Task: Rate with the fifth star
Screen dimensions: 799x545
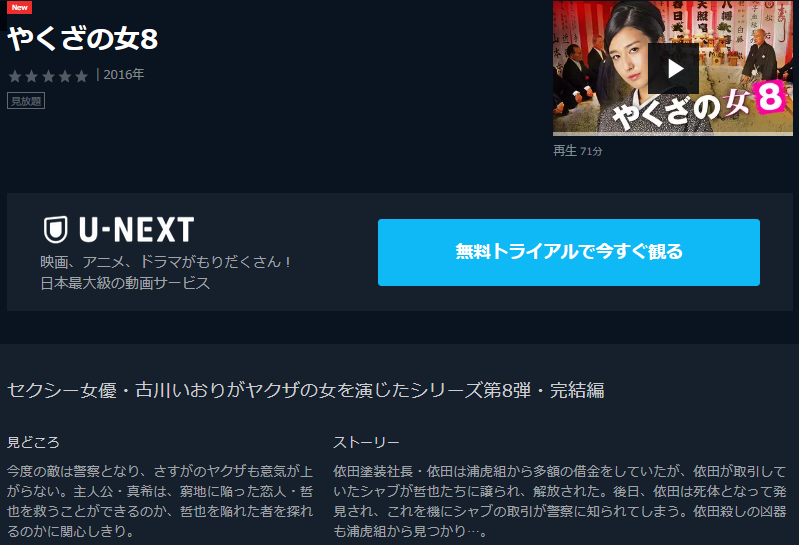Action: [82, 76]
